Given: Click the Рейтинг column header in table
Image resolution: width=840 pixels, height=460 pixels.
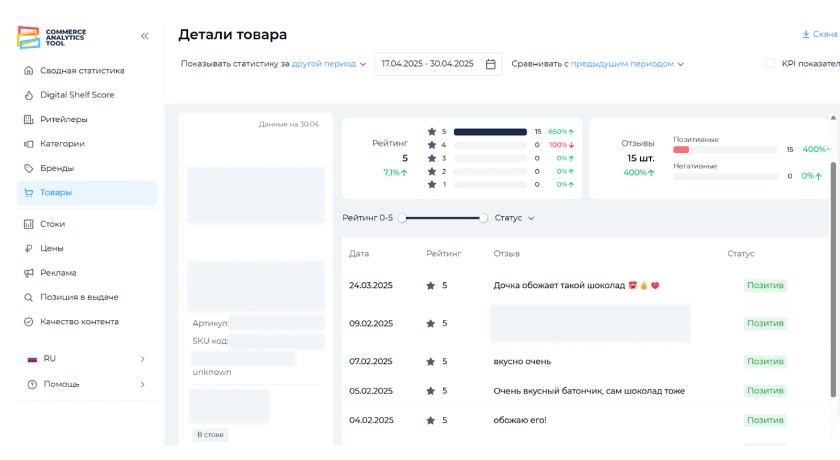Looking at the screenshot, I should coord(444,254).
